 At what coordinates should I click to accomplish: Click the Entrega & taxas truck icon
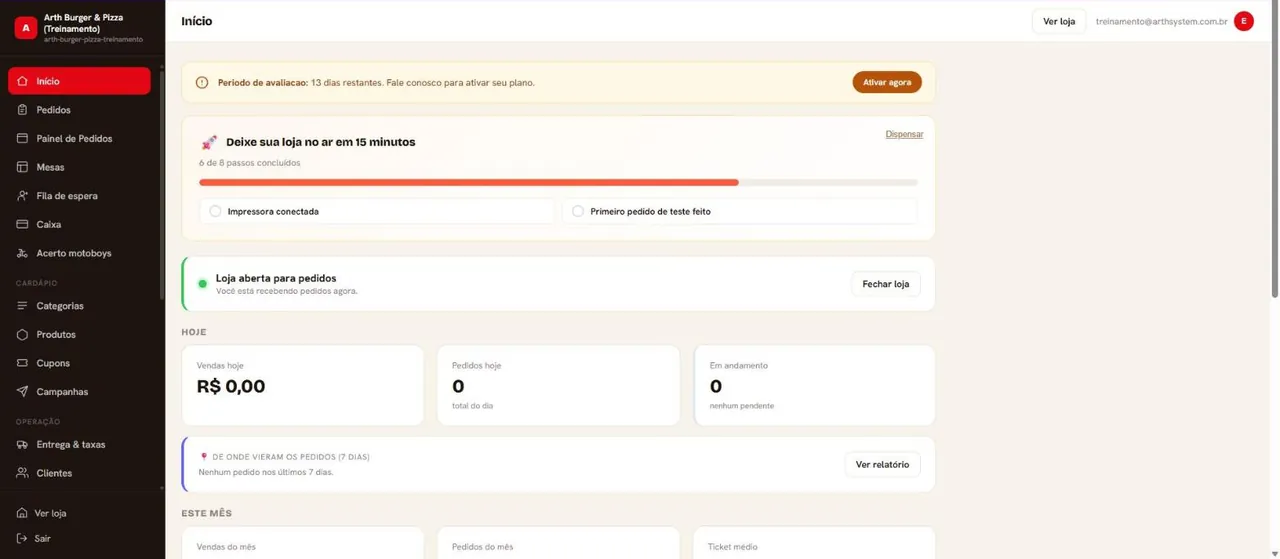coord(22,444)
